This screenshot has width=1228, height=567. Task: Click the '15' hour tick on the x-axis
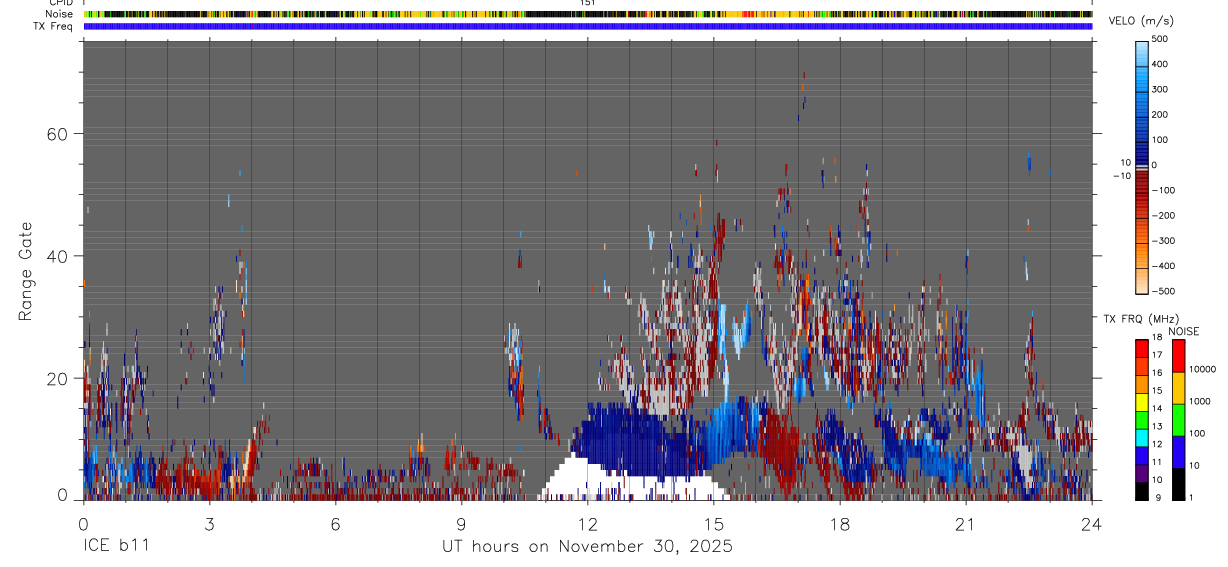tap(714, 523)
